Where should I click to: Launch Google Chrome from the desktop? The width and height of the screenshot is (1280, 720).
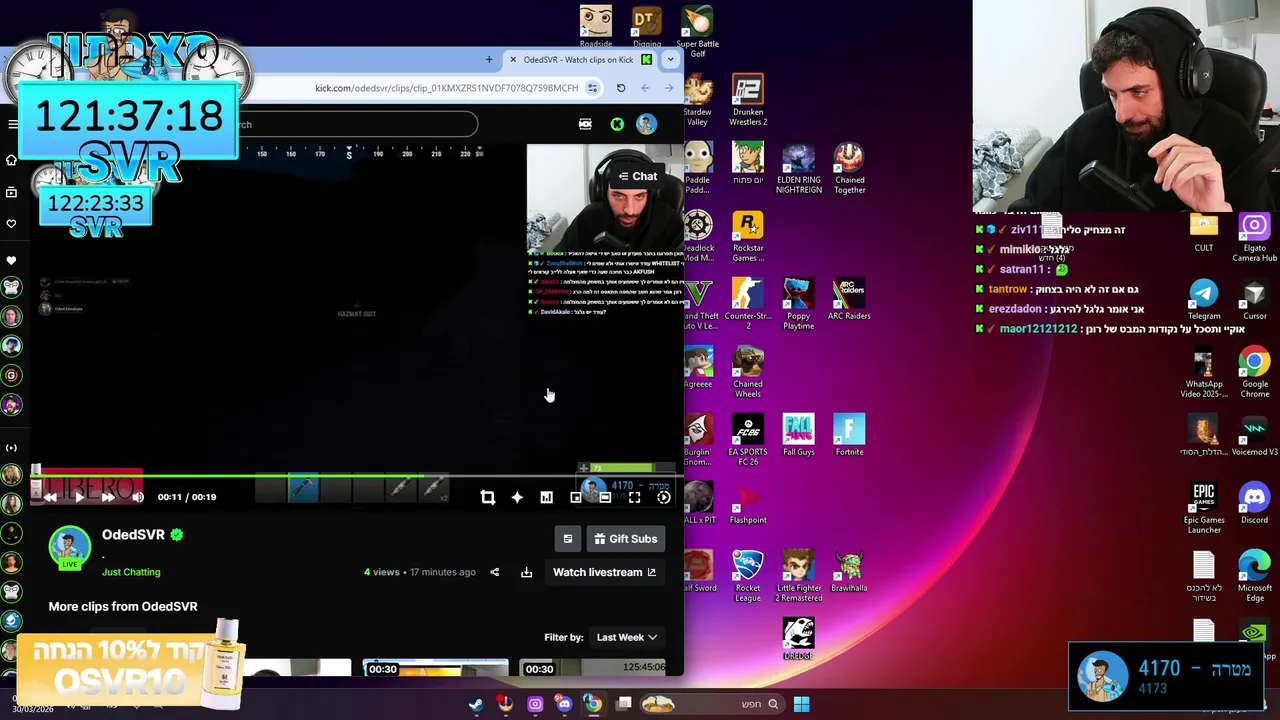[1254, 372]
